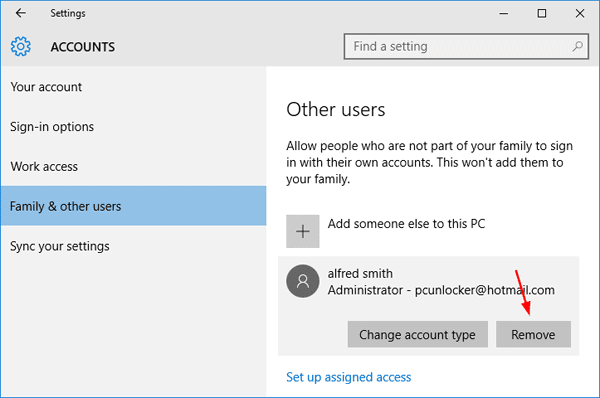Click the pcunlocker@hotmail.com administrator line
Viewport: 600px width, 398px height.
point(441,290)
